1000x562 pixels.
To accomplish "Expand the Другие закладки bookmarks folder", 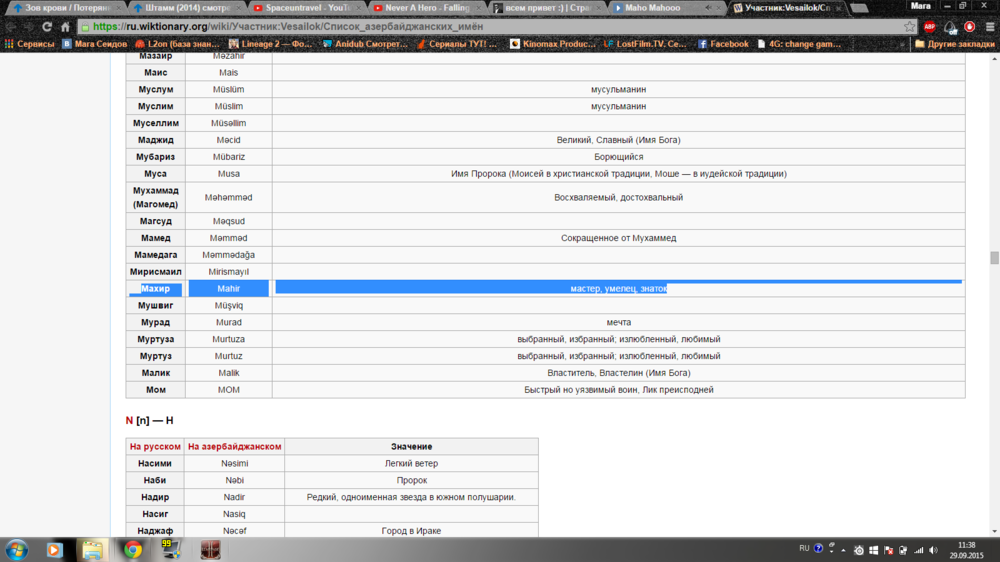I will pyautogui.click(x=955, y=44).
